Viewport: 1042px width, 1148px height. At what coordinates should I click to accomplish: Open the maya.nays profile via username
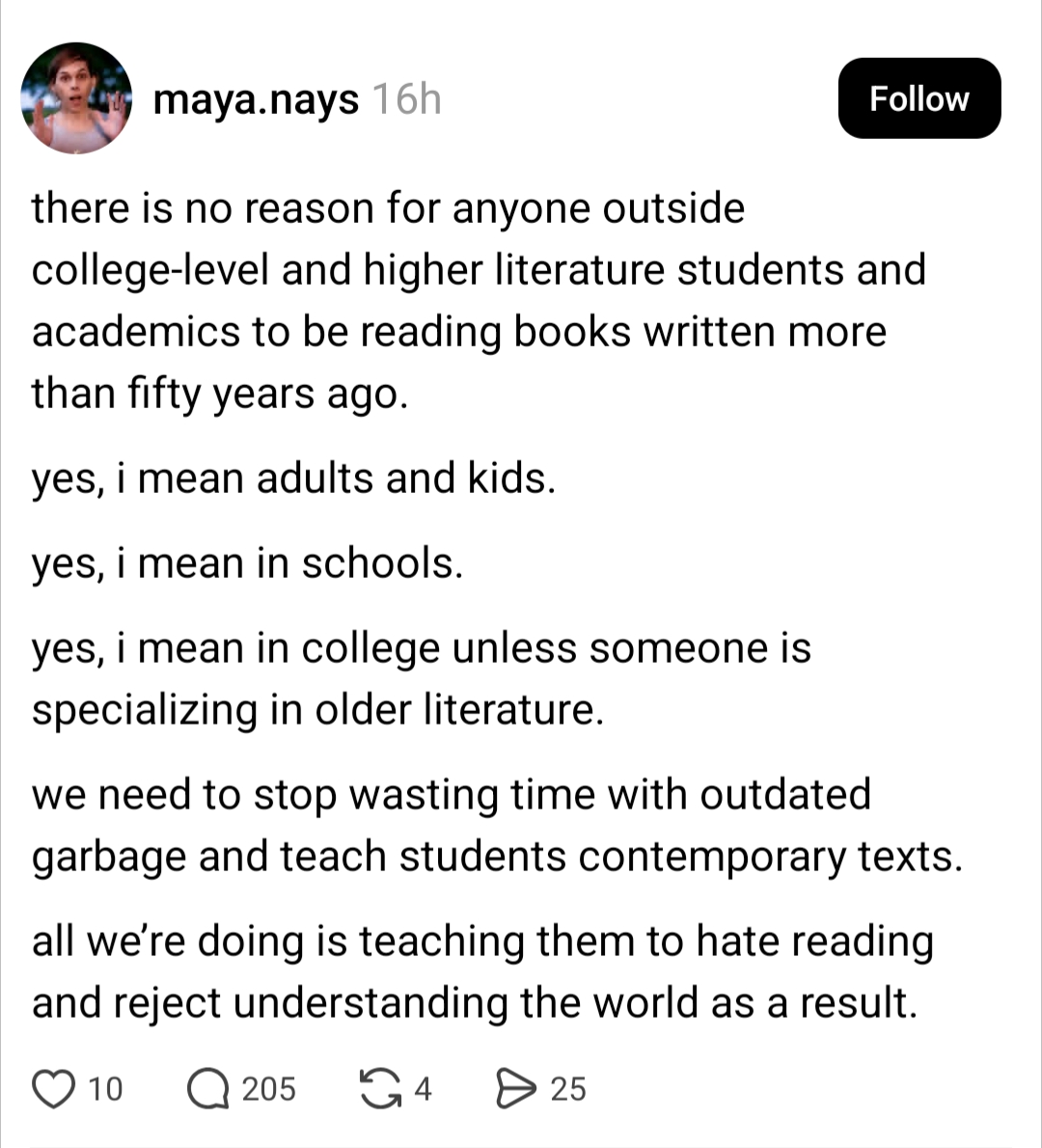(x=256, y=98)
